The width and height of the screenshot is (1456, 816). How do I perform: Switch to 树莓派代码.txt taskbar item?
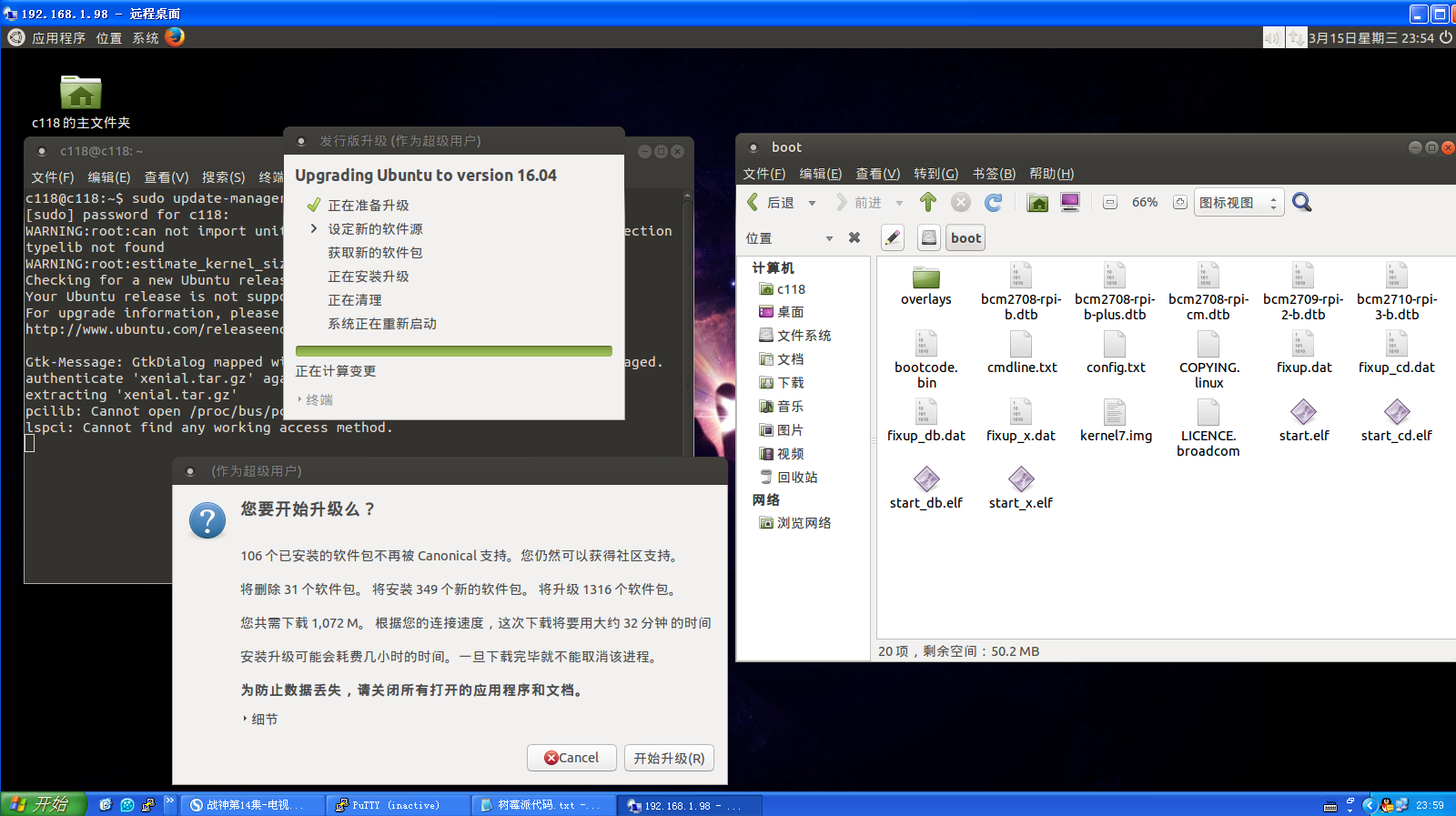[544, 805]
